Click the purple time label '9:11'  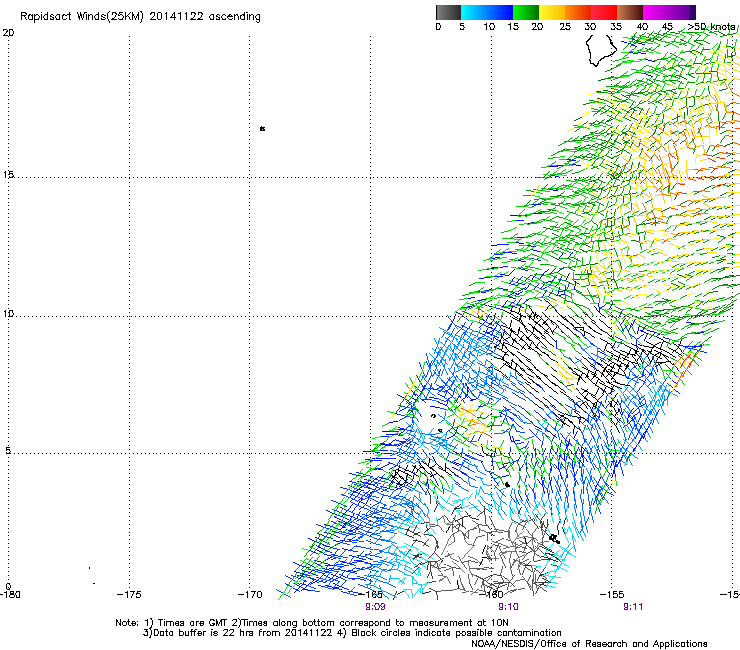(x=633, y=607)
